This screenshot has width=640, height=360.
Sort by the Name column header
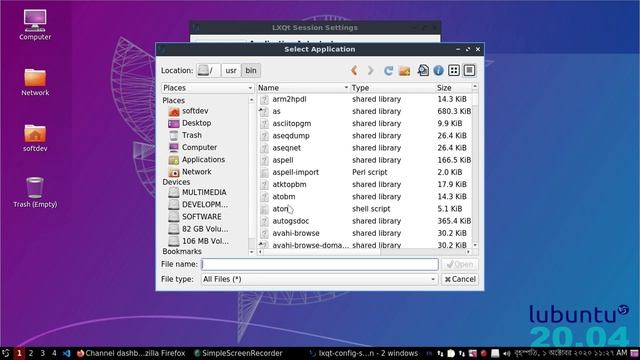(x=303, y=88)
